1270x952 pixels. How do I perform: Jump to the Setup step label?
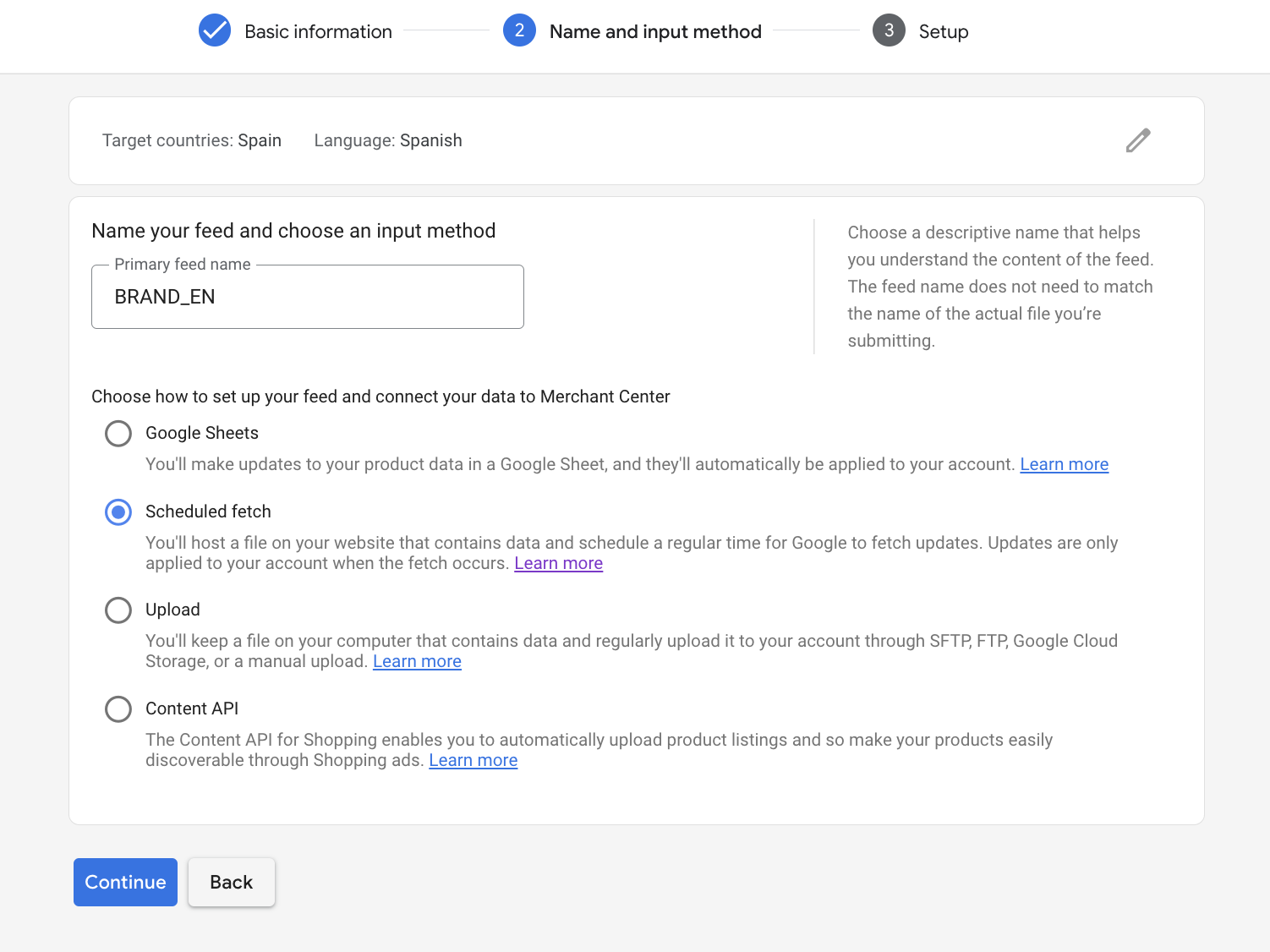click(x=944, y=31)
